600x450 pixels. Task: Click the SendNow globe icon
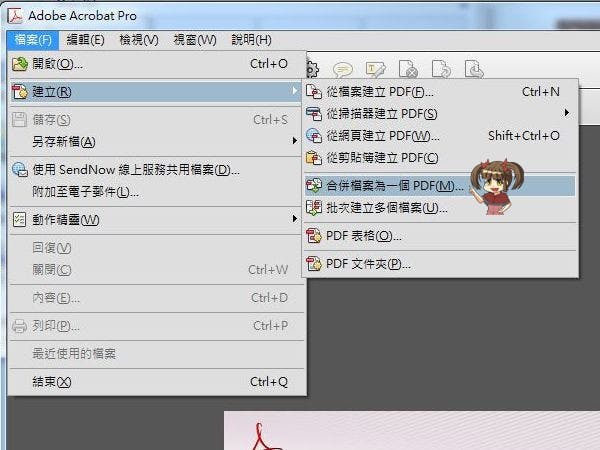click(20, 170)
